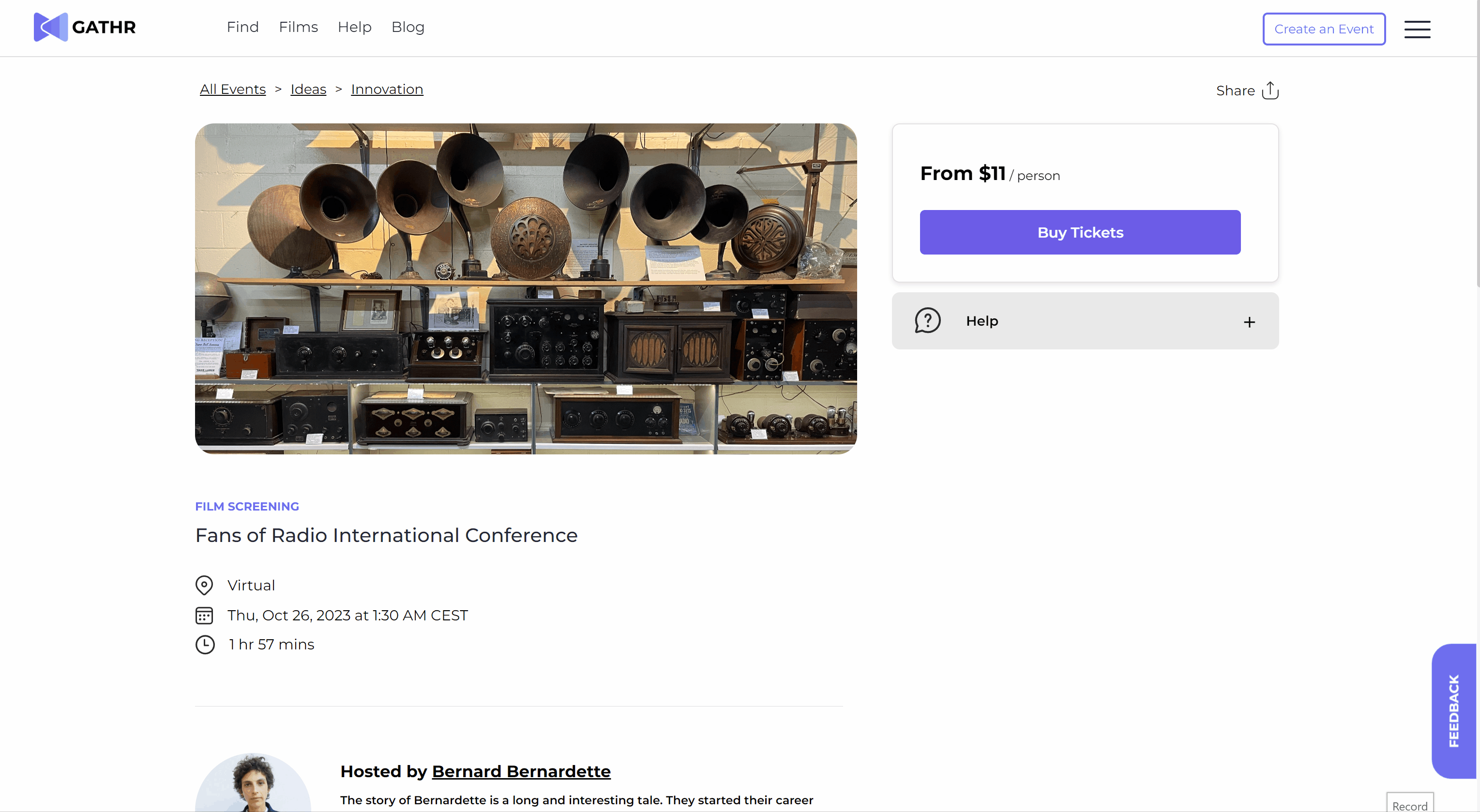Click the location pin icon
The width and height of the screenshot is (1480, 812).
(x=204, y=585)
